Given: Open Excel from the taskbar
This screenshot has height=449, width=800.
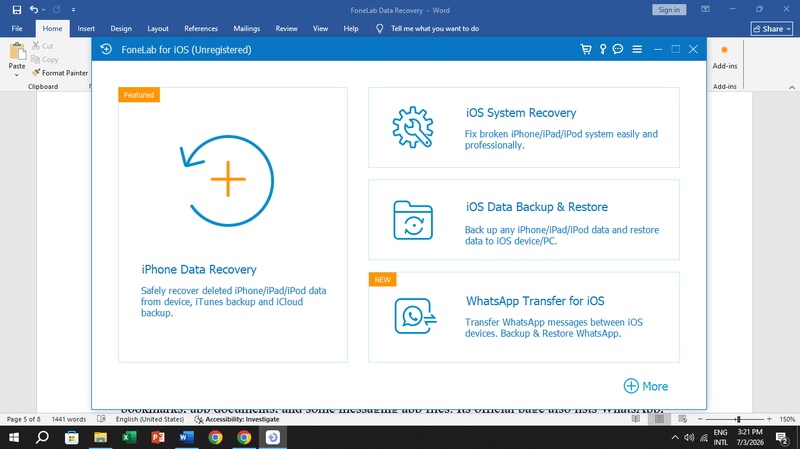Looking at the screenshot, I should (129, 437).
